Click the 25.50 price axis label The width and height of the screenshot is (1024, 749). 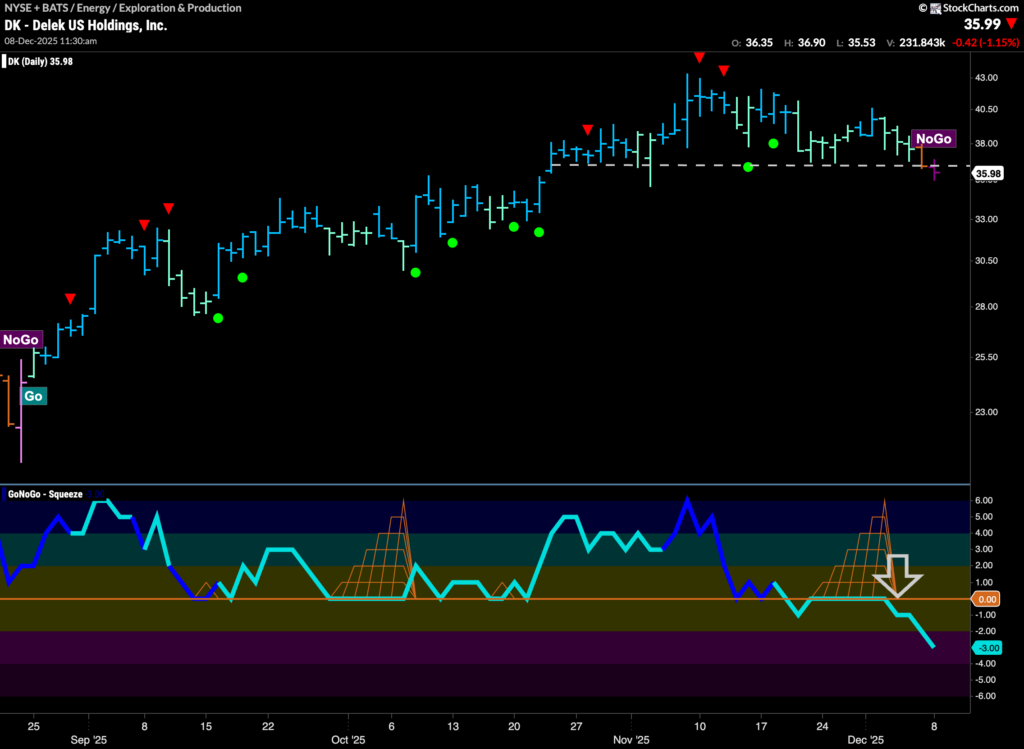(x=986, y=357)
